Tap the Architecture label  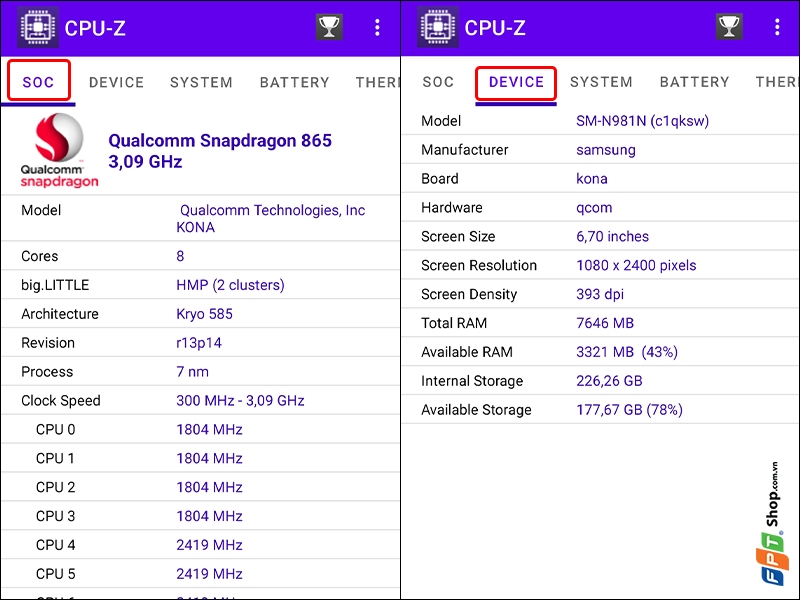(x=60, y=314)
